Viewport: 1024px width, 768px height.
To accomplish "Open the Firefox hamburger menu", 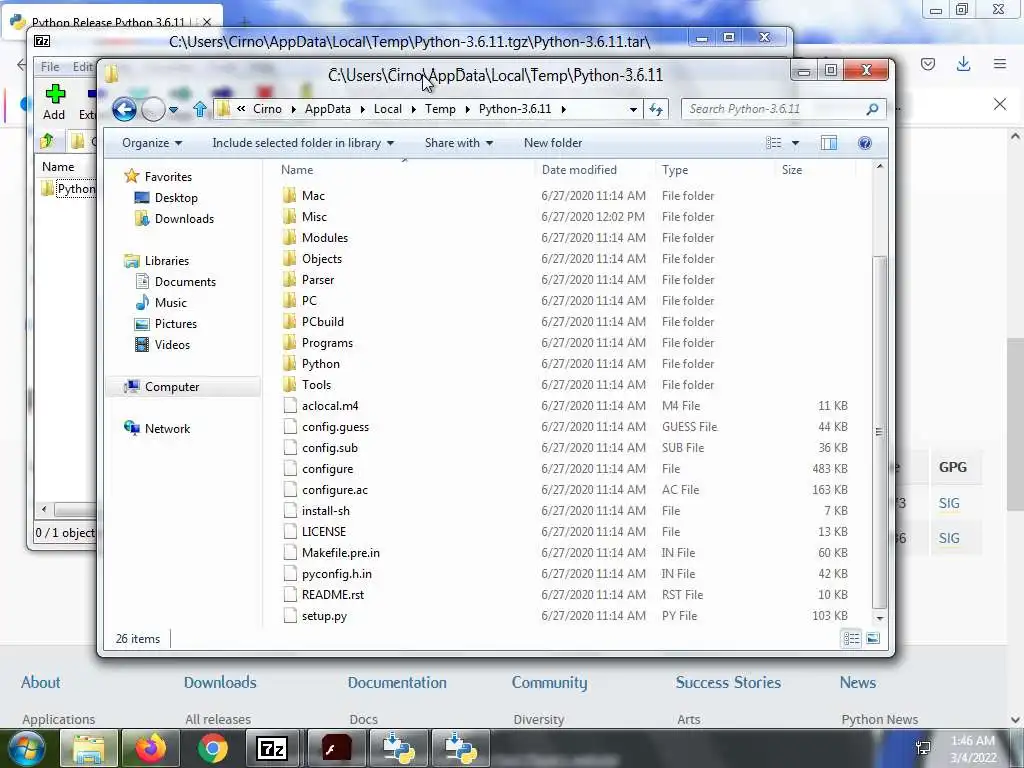I will tap(1000, 64).
